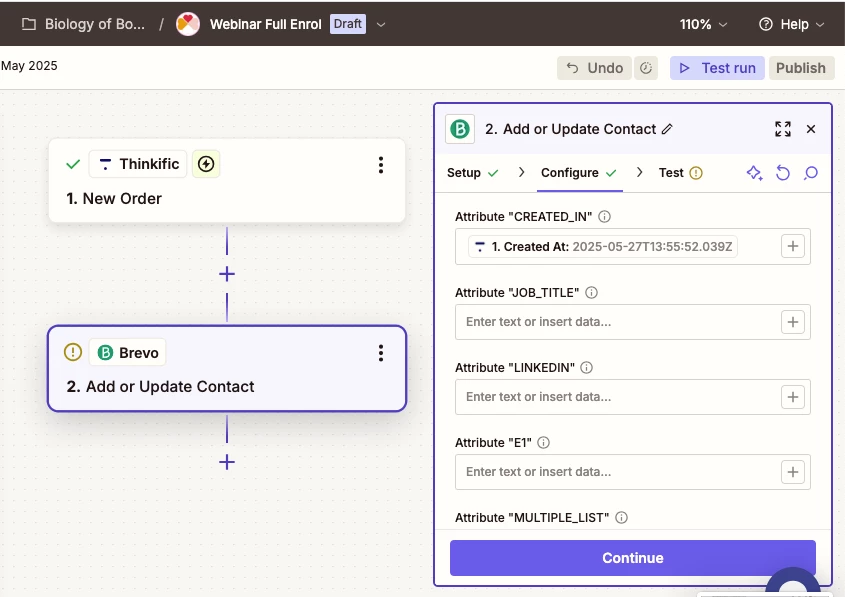Insert data into CREATED_IN field plus

(793, 246)
